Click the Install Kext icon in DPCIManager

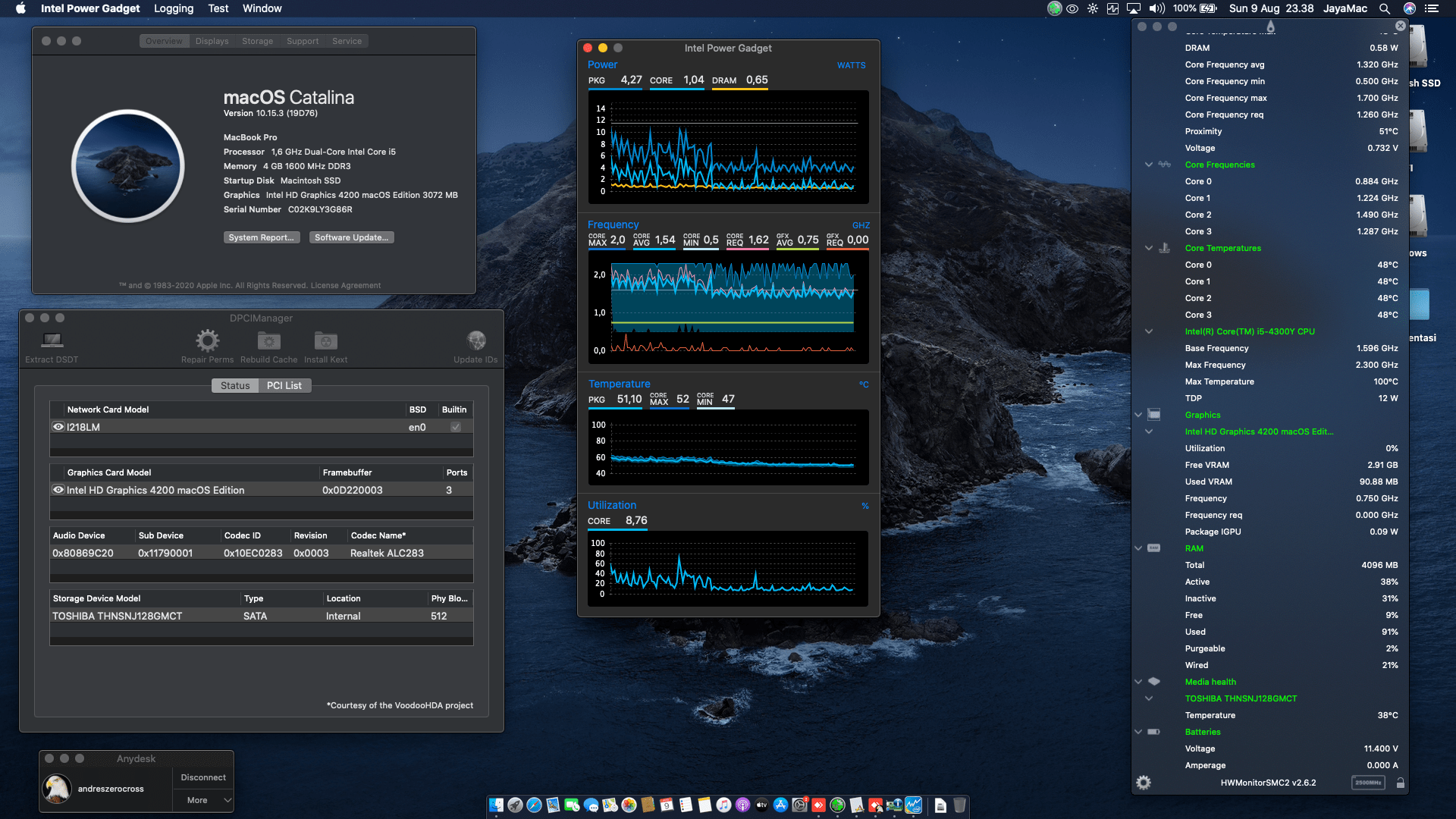(325, 341)
